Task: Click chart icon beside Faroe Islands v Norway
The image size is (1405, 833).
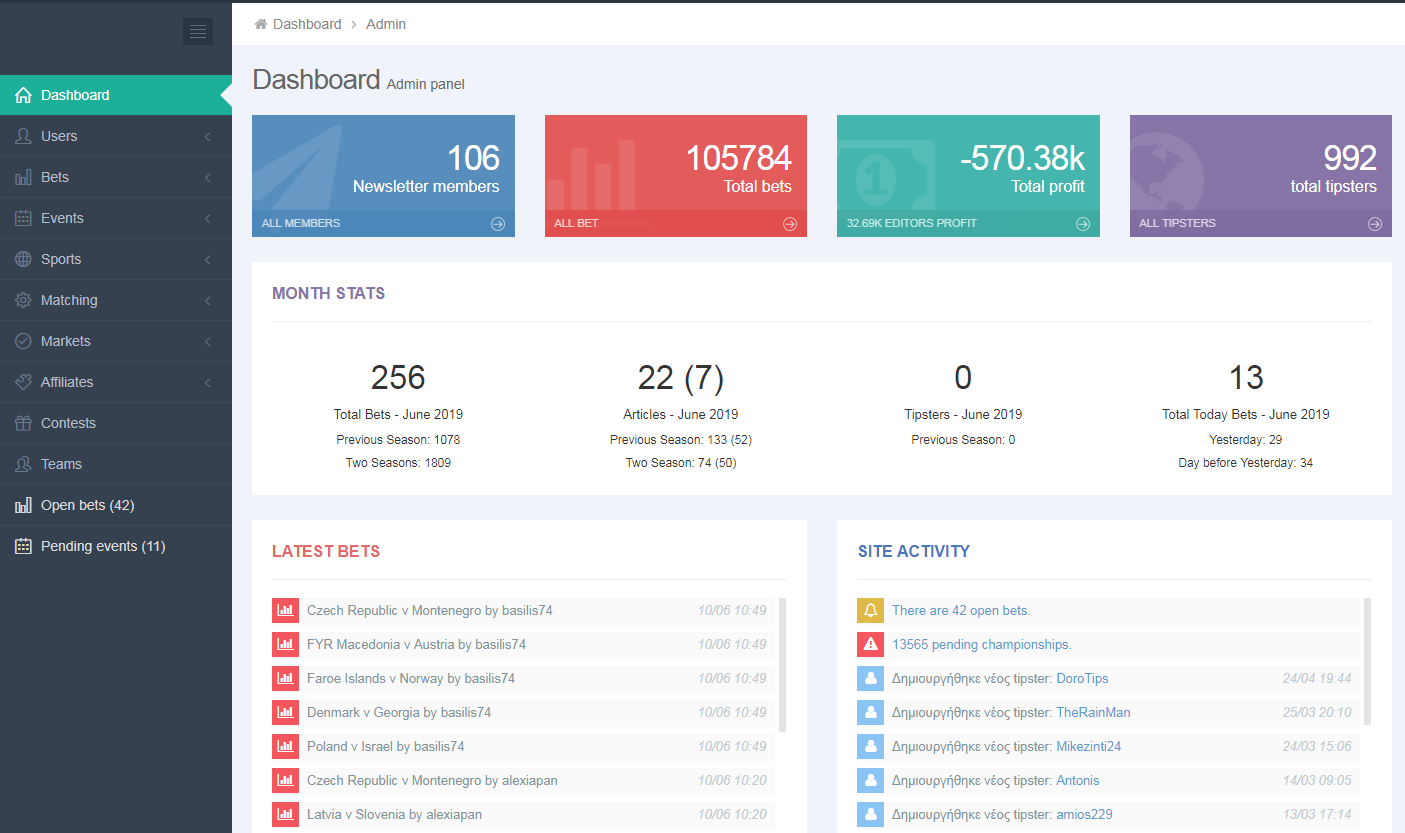Action: (x=285, y=678)
